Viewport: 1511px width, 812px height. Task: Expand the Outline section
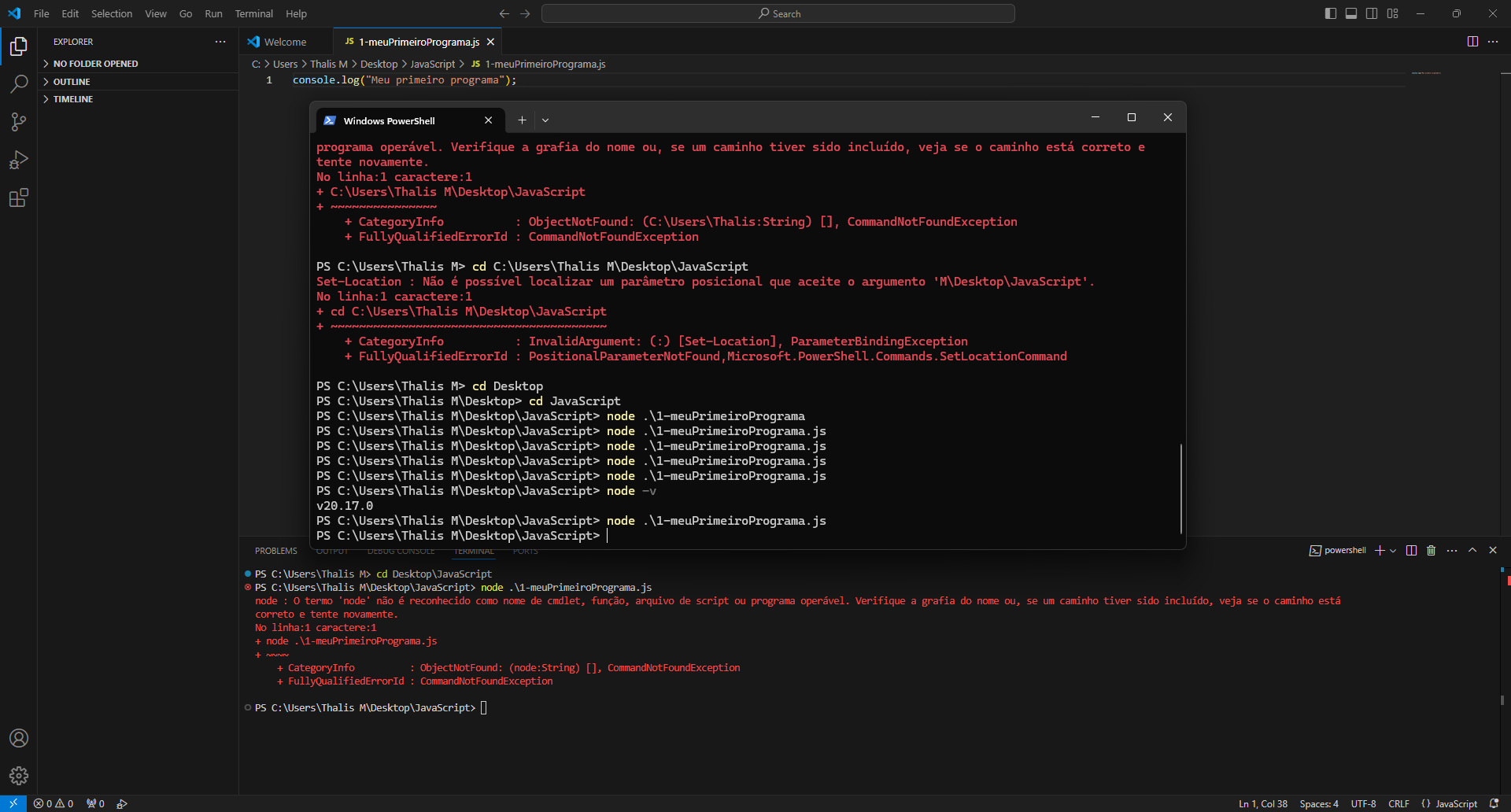pos(139,82)
